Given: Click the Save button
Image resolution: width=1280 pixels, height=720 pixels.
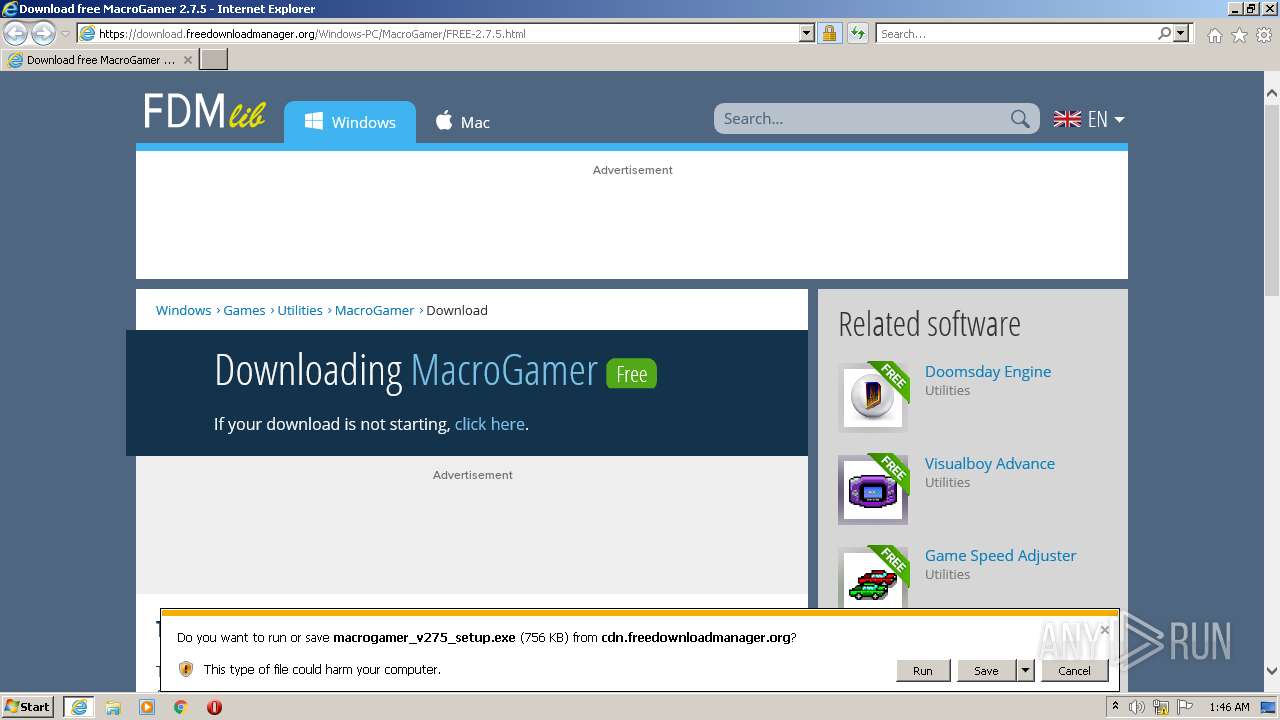Looking at the screenshot, I should coord(986,670).
